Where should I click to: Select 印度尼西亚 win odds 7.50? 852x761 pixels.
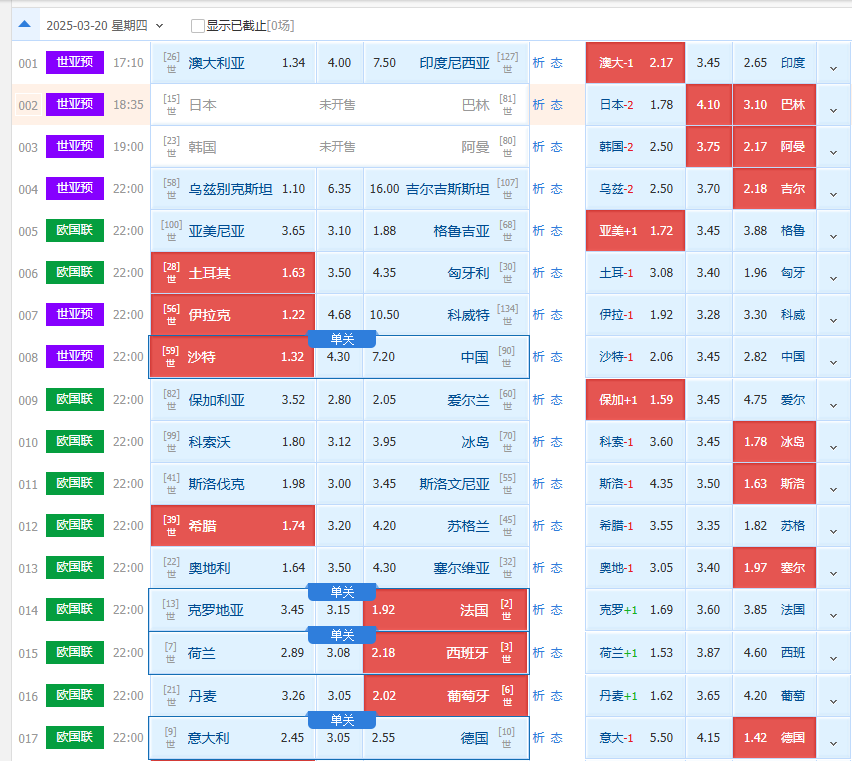pyautogui.click(x=446, y=63)
